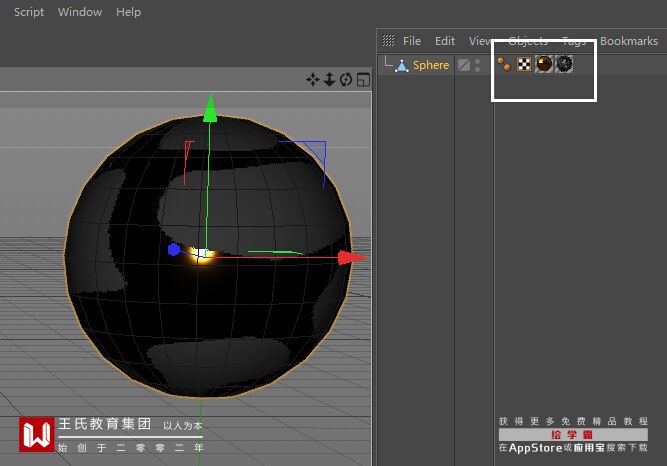Screen dimensions: 667x466
Task: Click the viewport zoom camera icon
Action: [x=329, y=80]
